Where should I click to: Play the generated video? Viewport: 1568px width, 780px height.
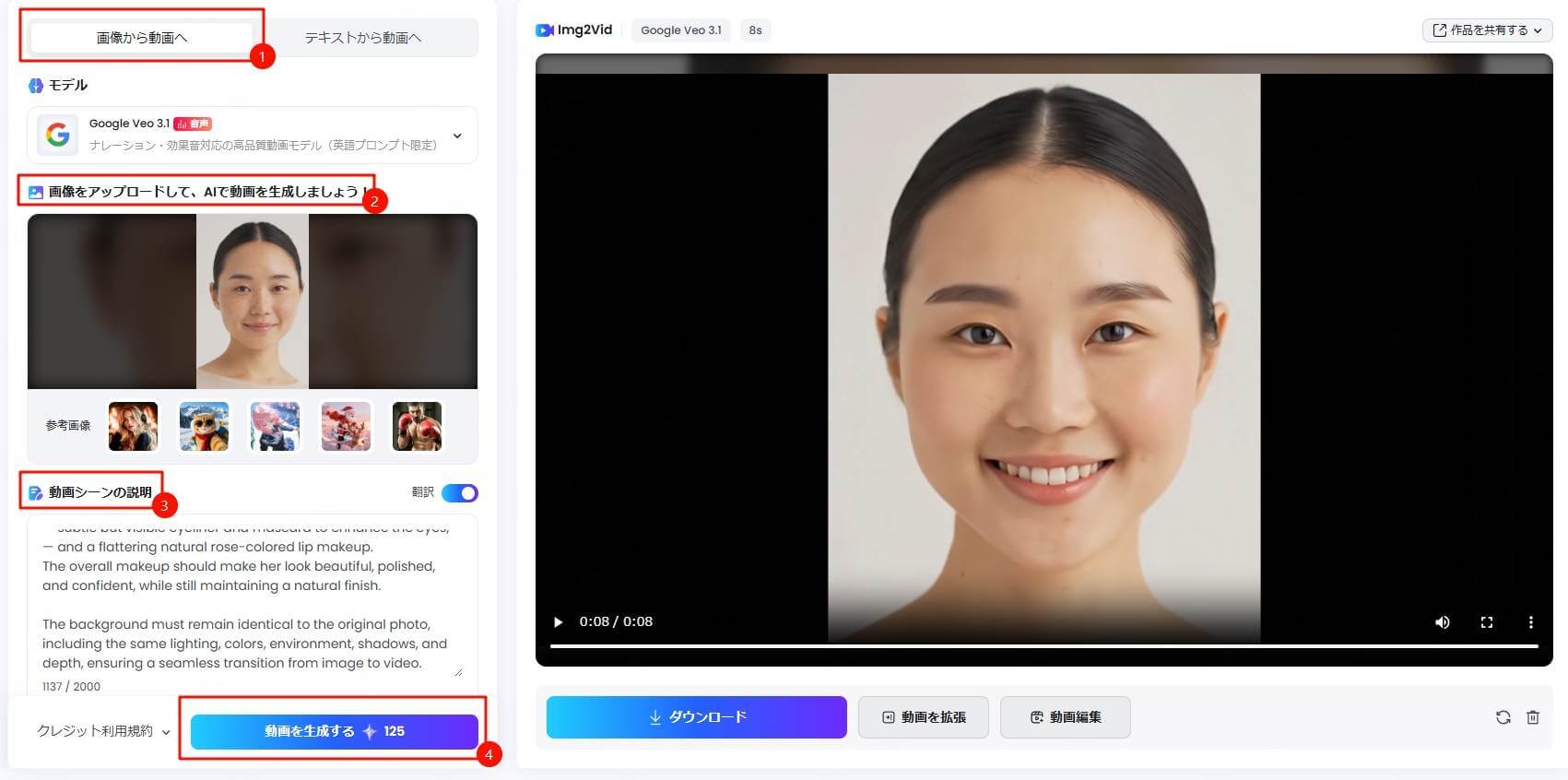558,622
